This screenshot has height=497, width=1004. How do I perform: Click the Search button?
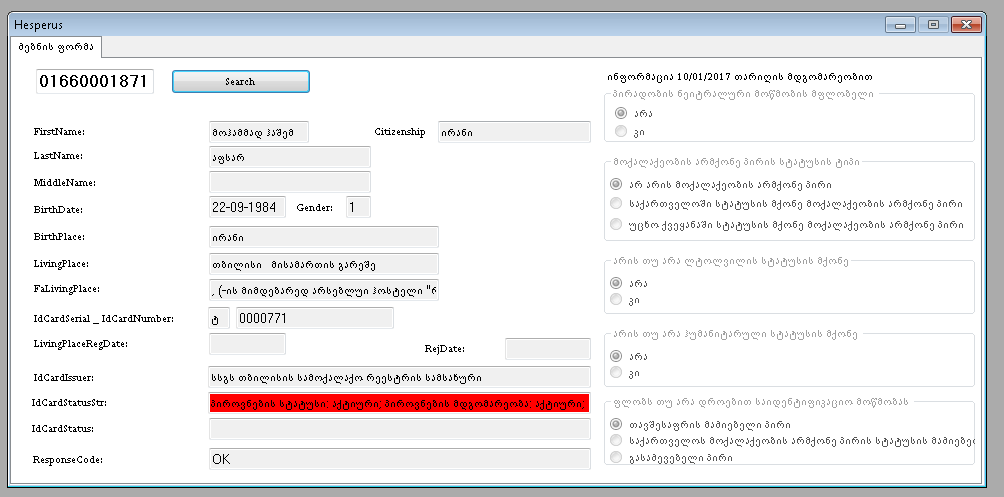240,82
